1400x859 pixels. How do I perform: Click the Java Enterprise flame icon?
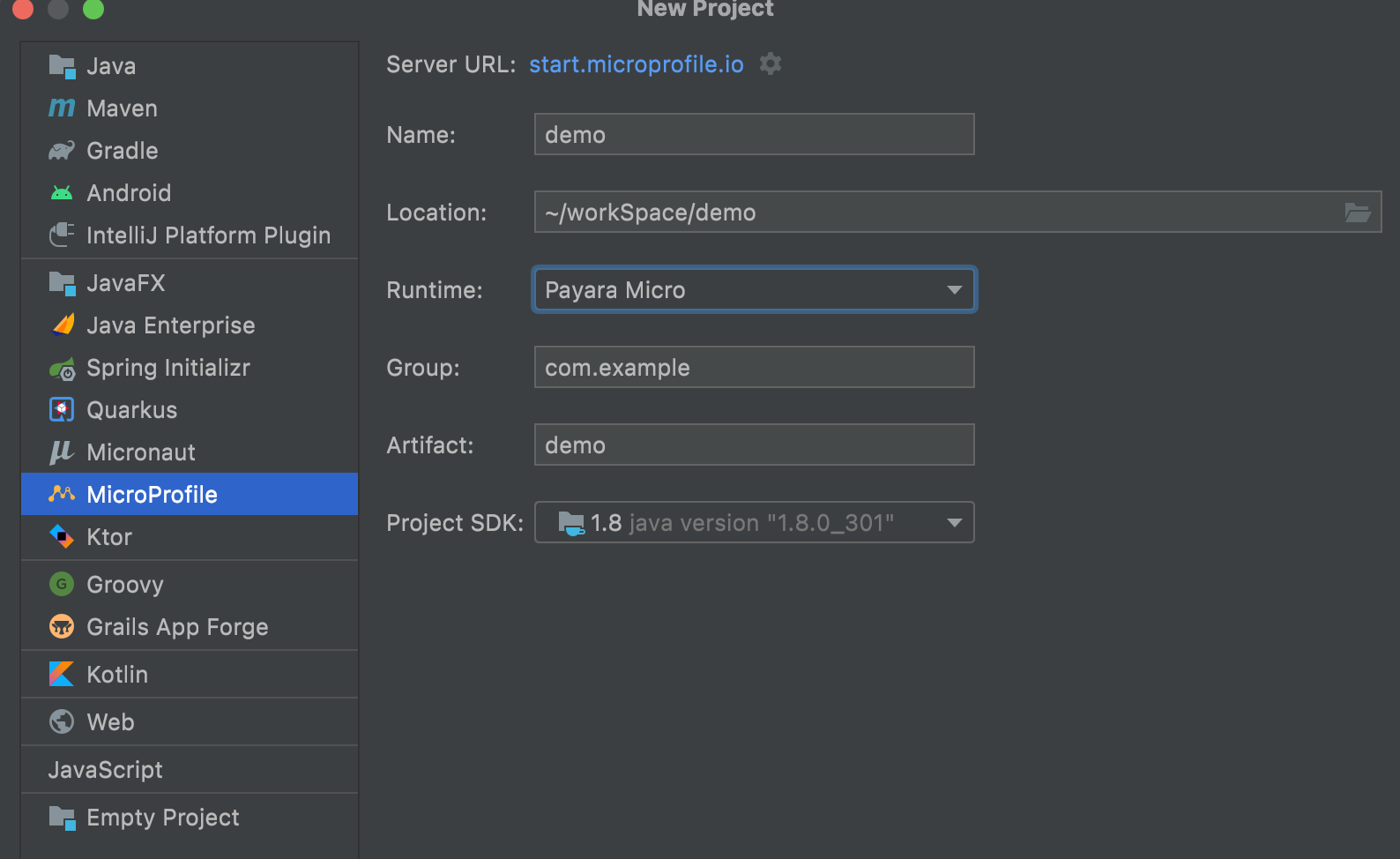pyautogui.click(x=63, y=325)
